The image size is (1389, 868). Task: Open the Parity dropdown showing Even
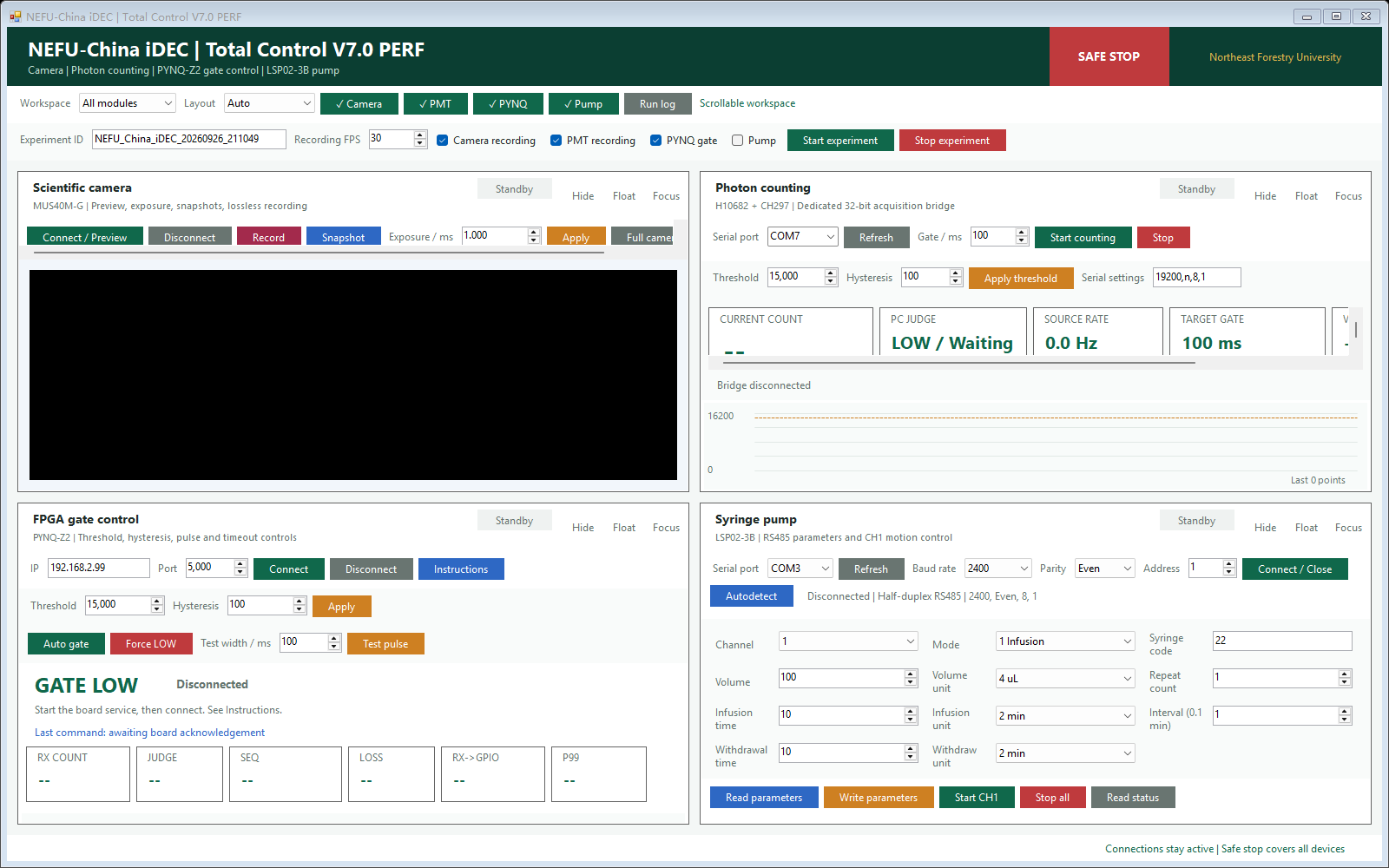1105,569
